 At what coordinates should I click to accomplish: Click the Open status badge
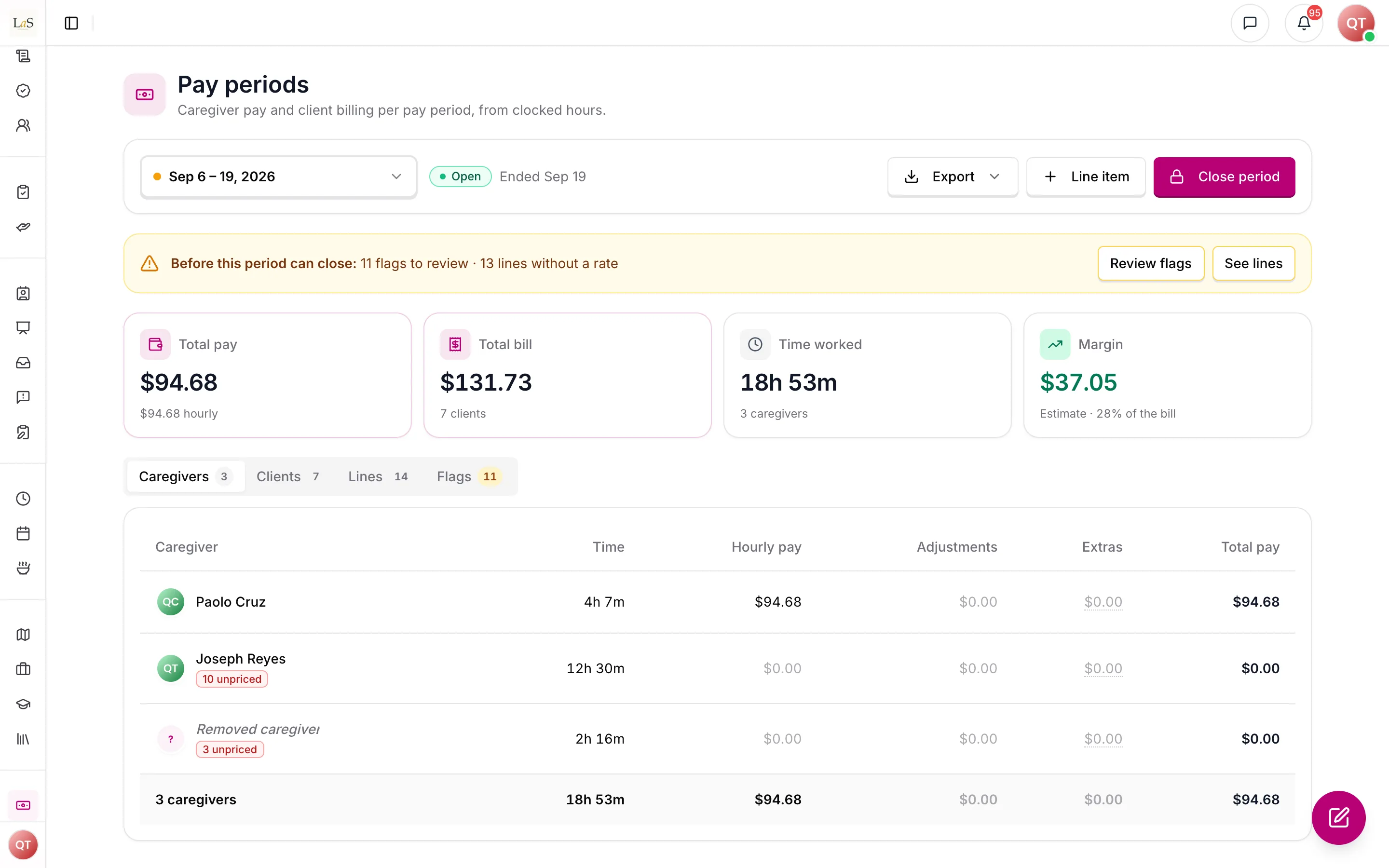[x=460, y=177]
